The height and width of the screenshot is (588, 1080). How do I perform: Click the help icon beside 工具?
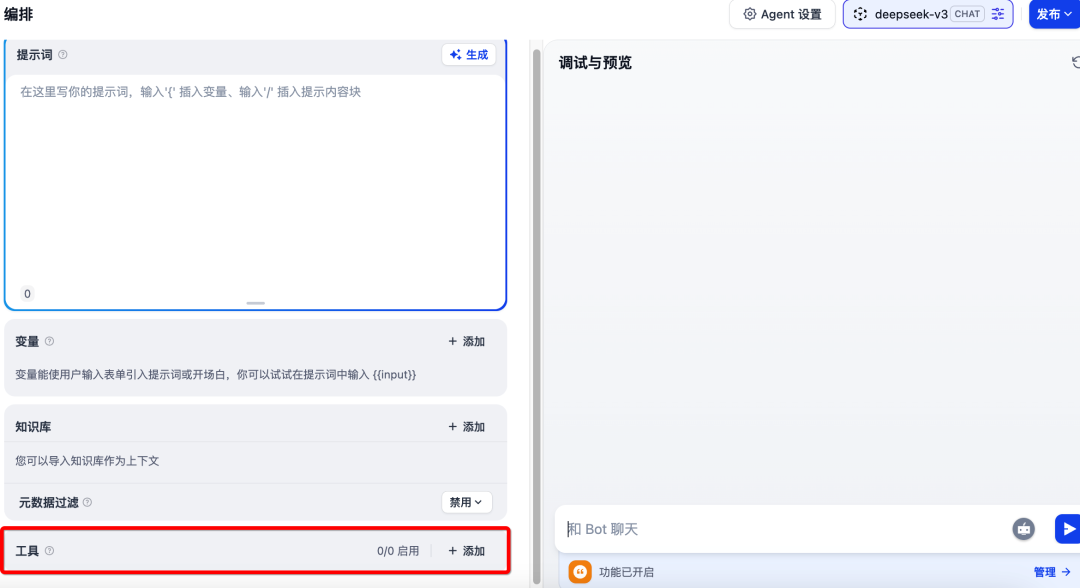coord(49,550)
